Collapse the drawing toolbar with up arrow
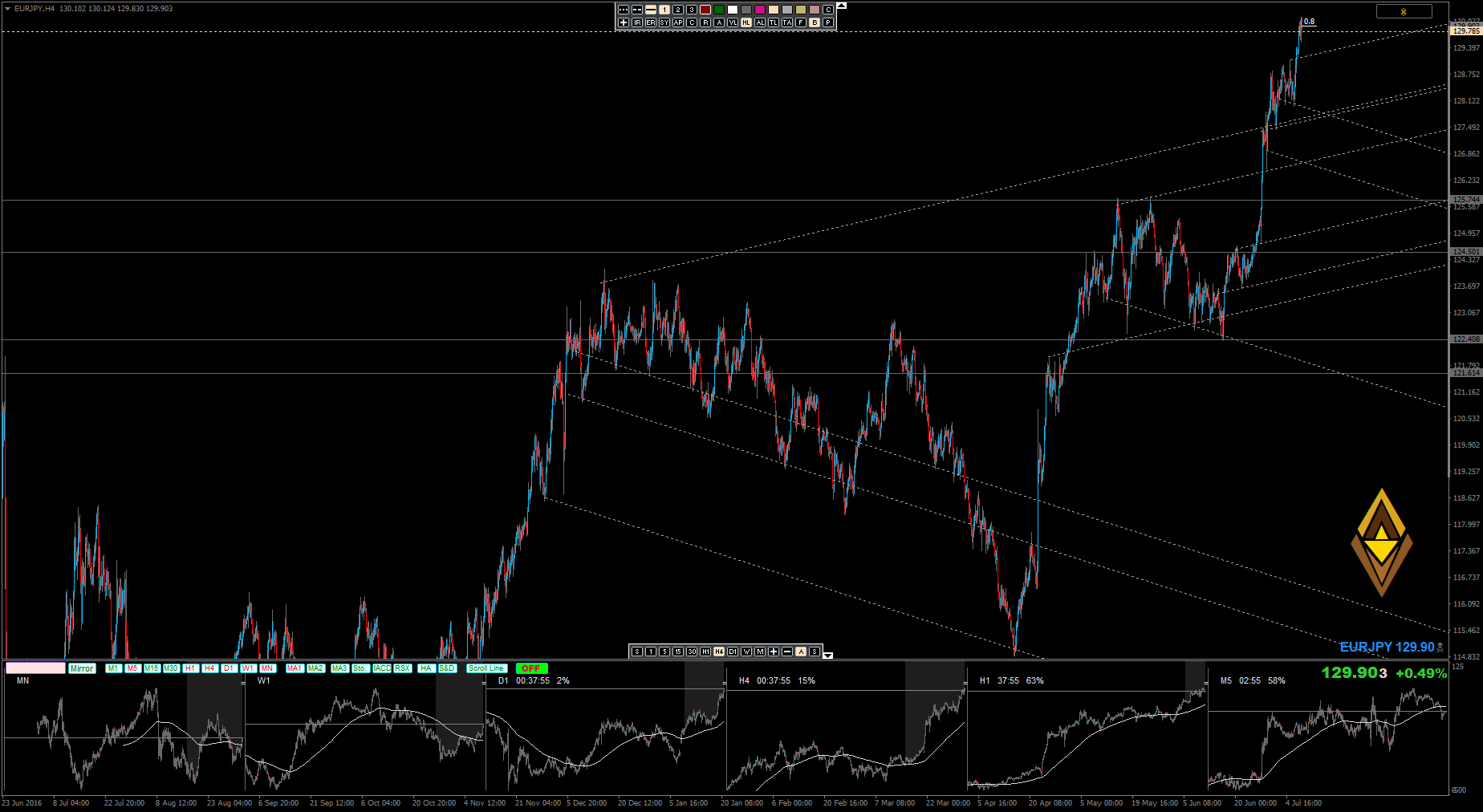Image resolution: width=1483 pixels, height=812 pixels. pyautogui.click(x=842, y=6)
